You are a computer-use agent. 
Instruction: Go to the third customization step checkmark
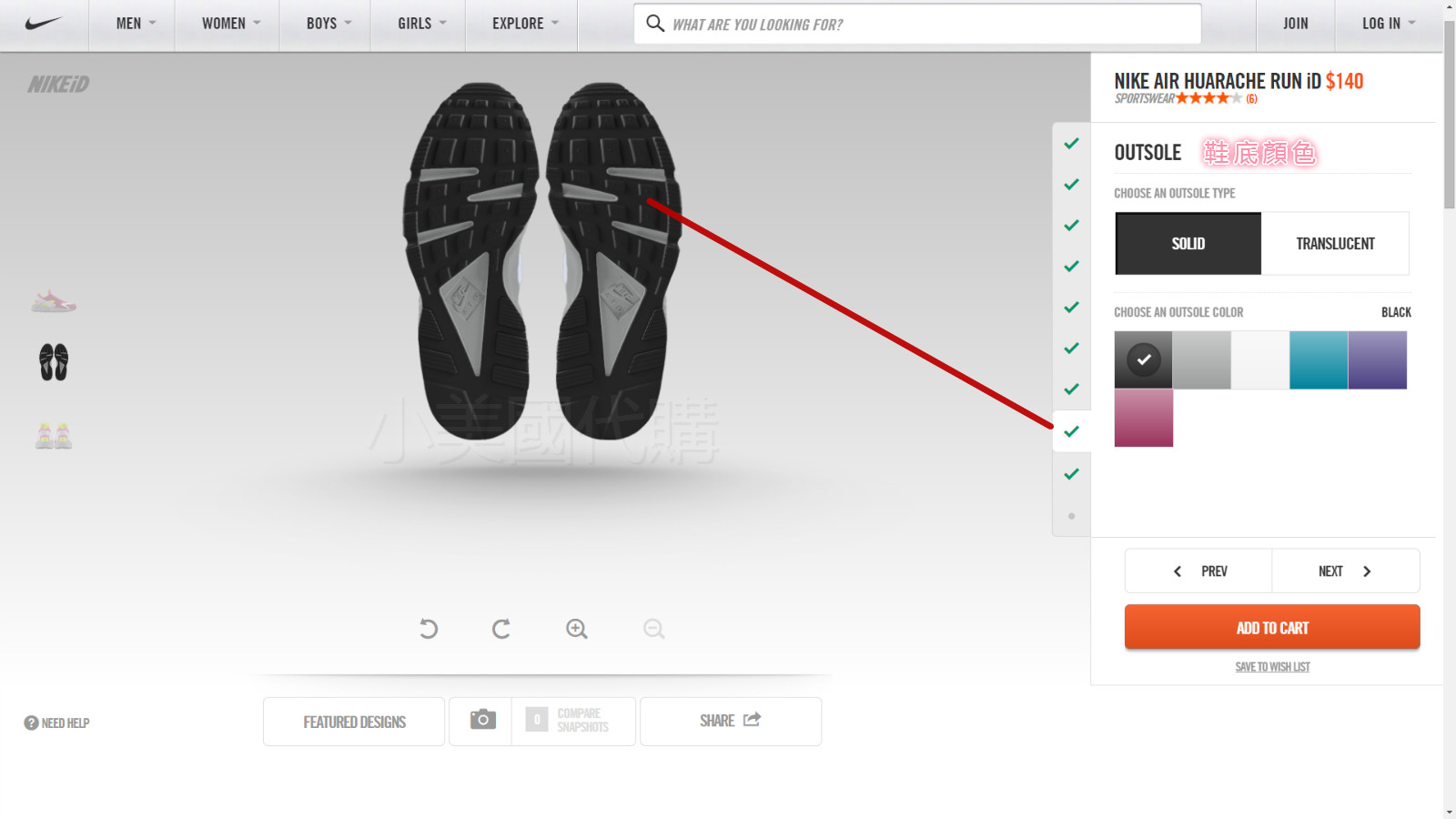(x=1072, y=225)
